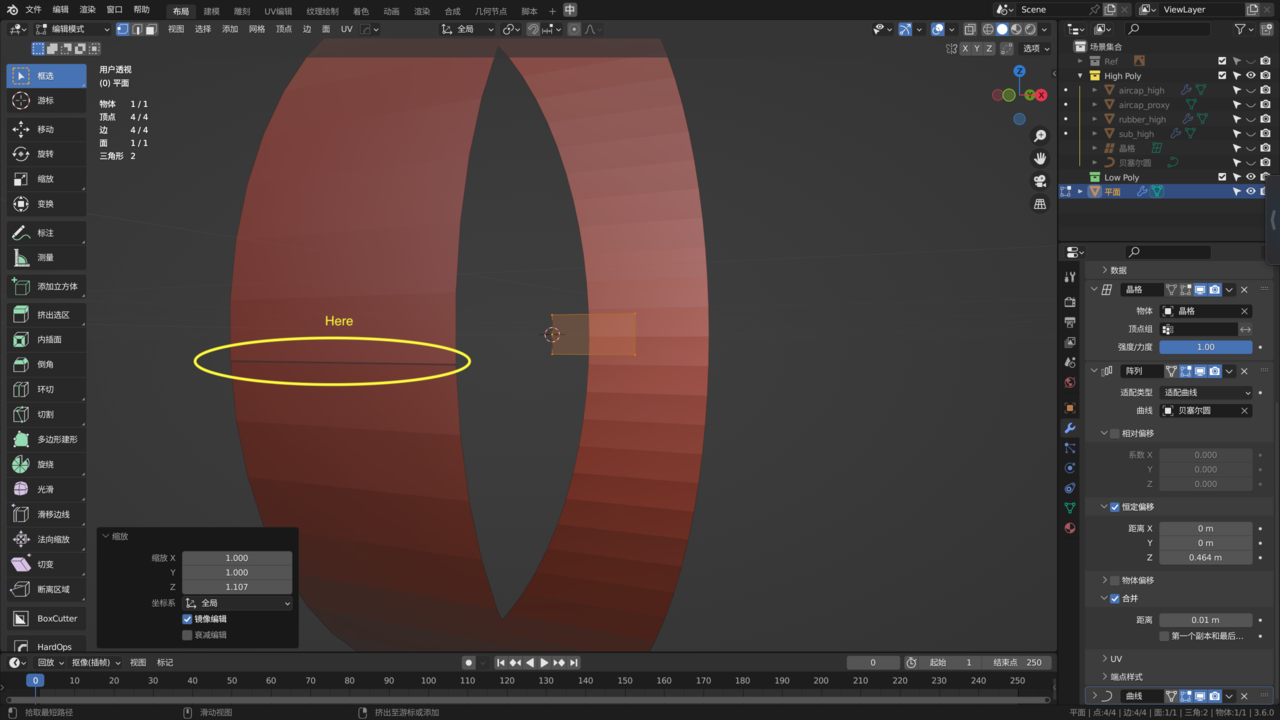Screen dimensions: 1280x720
Task: Select the 法向缩放 shrink/fatten tool
Action: [x=46, y=540]
